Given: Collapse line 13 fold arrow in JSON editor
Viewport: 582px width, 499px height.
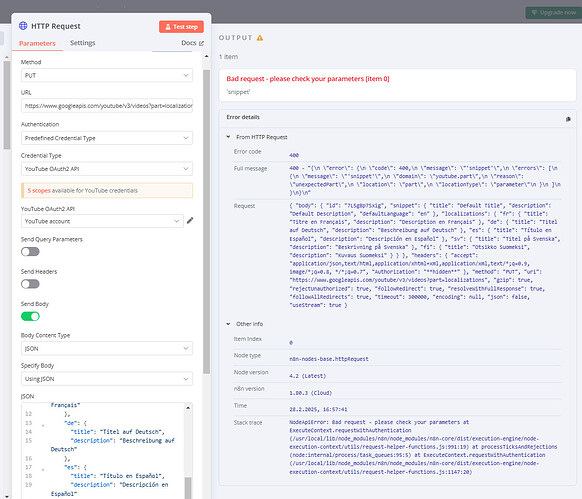Looking at the screenshot, I should (43, 425).
